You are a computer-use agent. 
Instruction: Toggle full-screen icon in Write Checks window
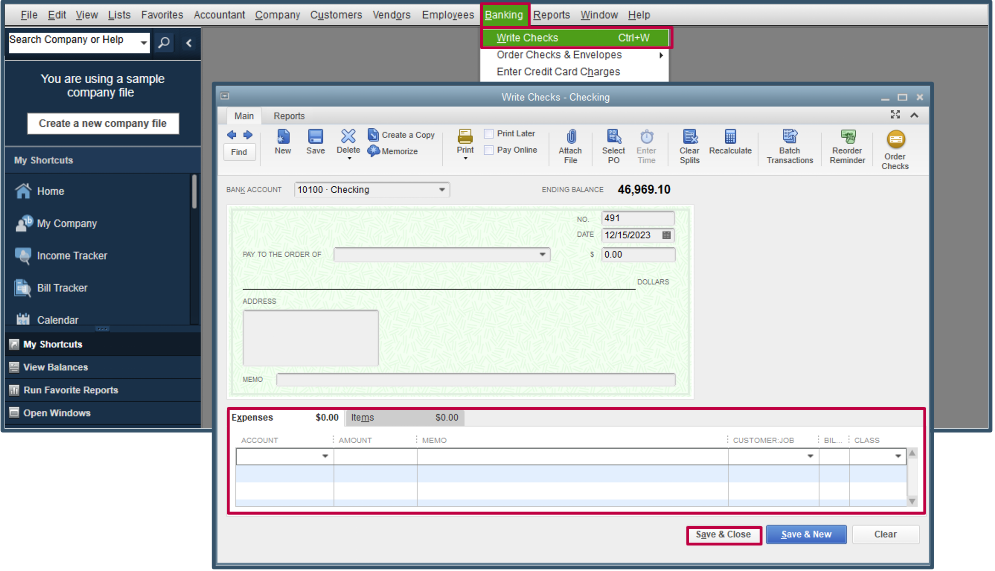(895, 115)
